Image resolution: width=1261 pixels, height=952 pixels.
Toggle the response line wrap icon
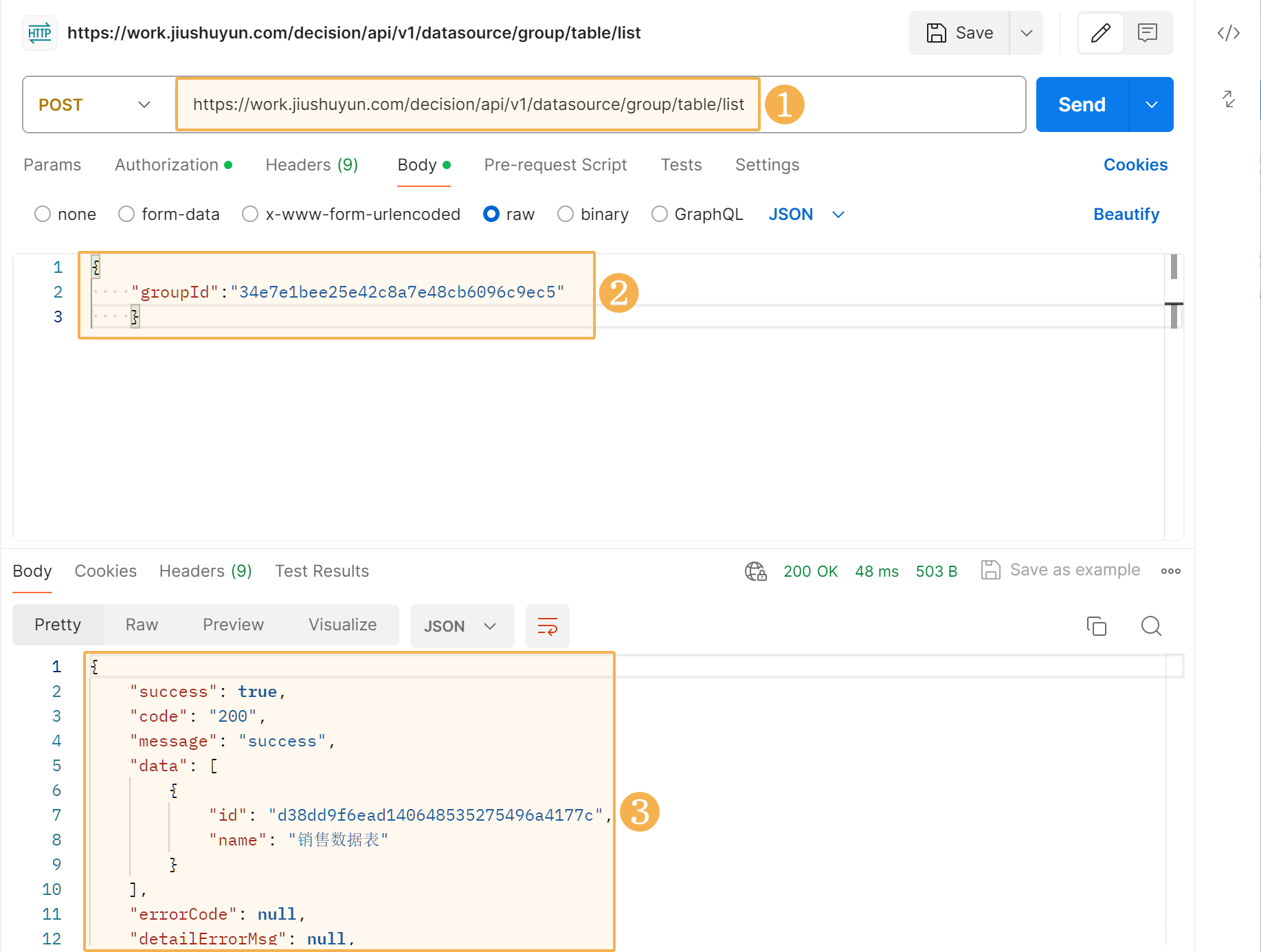click(547, 626)
